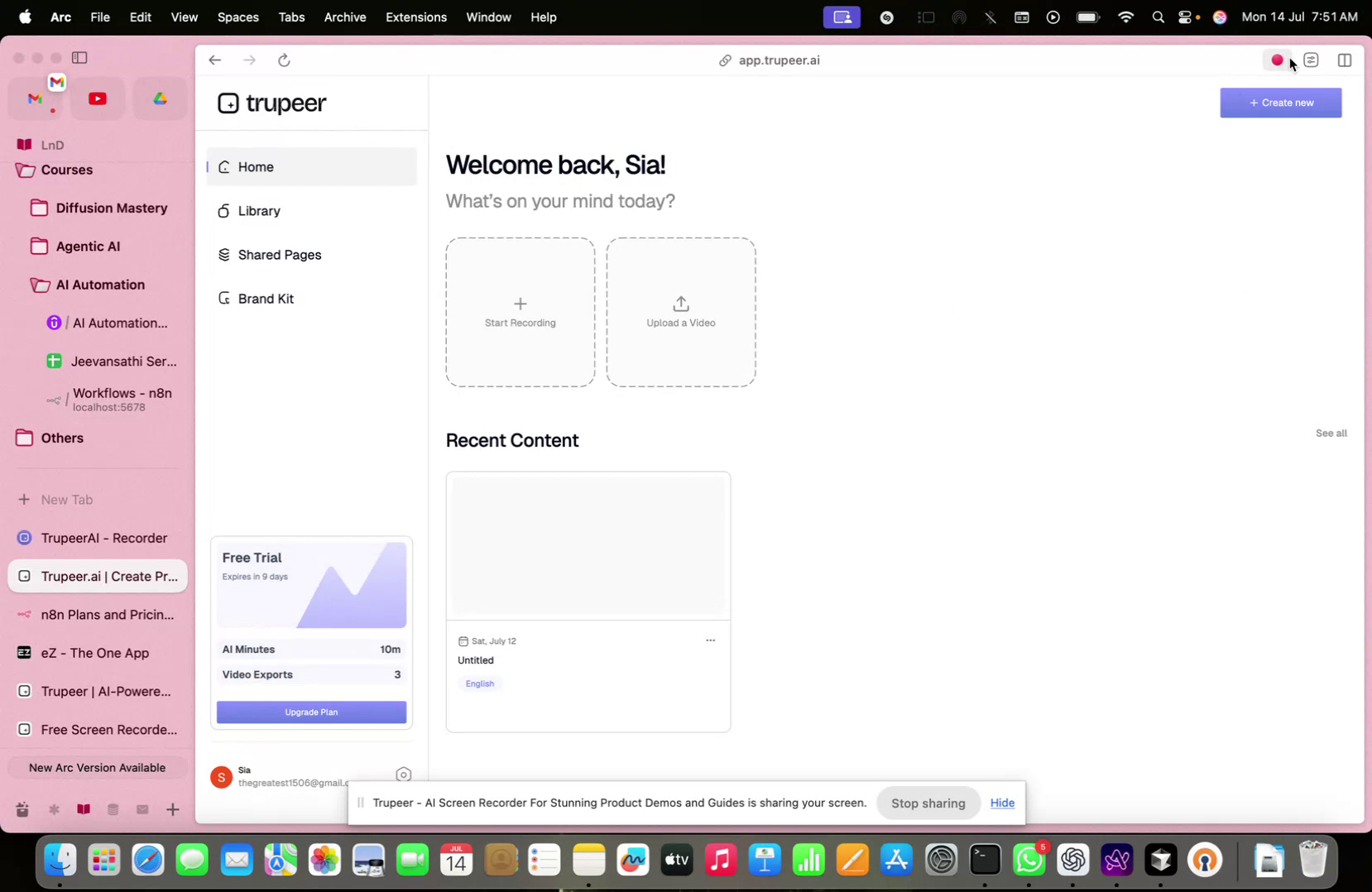Open the Extensions menu
The height and width of the screenshot is (892, 1372).
tap(415, 17)
